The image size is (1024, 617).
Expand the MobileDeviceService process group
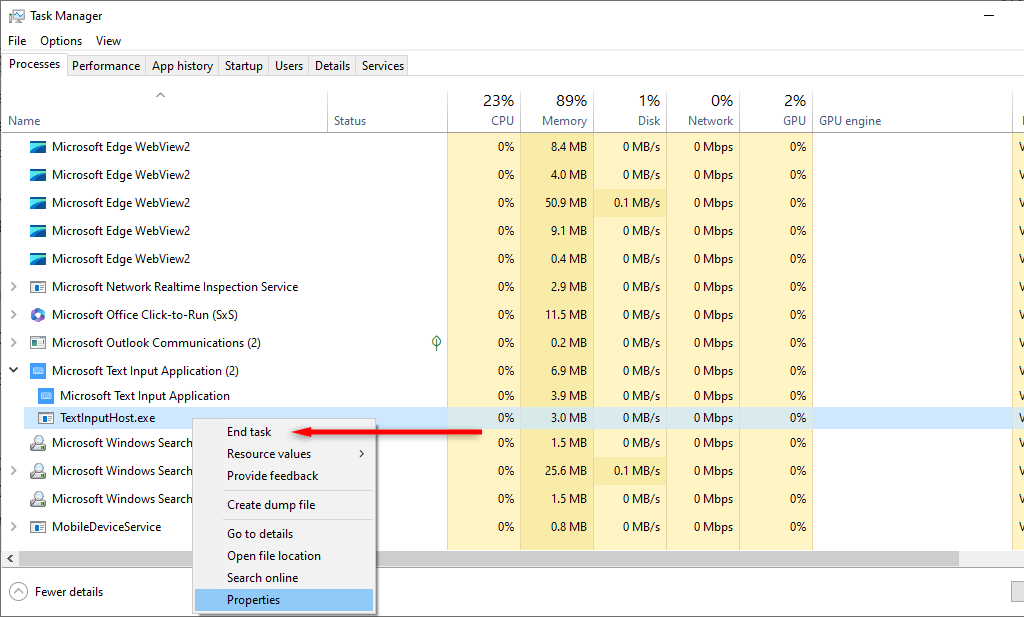[x=13, y=527]
